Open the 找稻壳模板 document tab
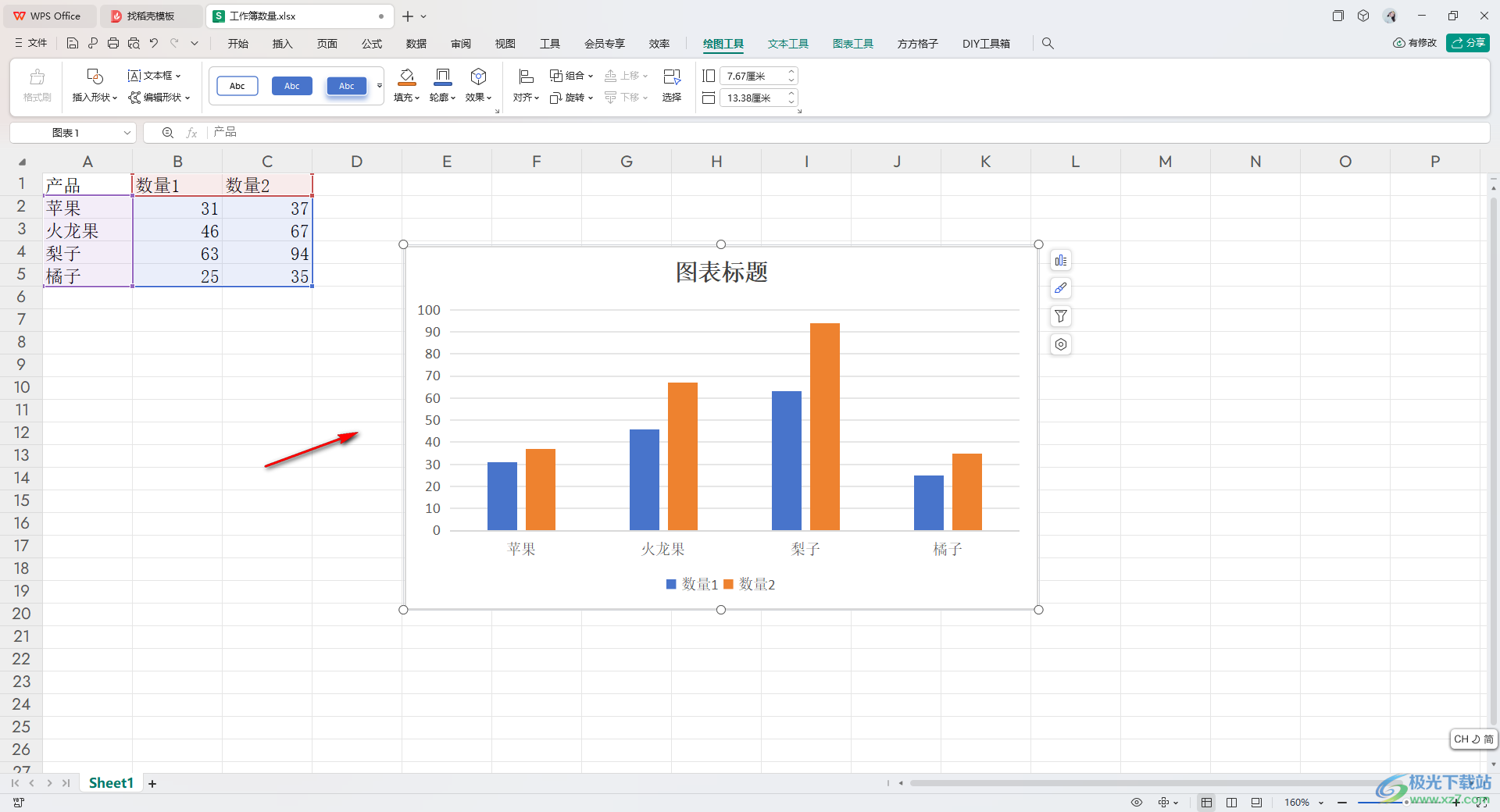Screen dimensions: 1500x812 (150, 16)
